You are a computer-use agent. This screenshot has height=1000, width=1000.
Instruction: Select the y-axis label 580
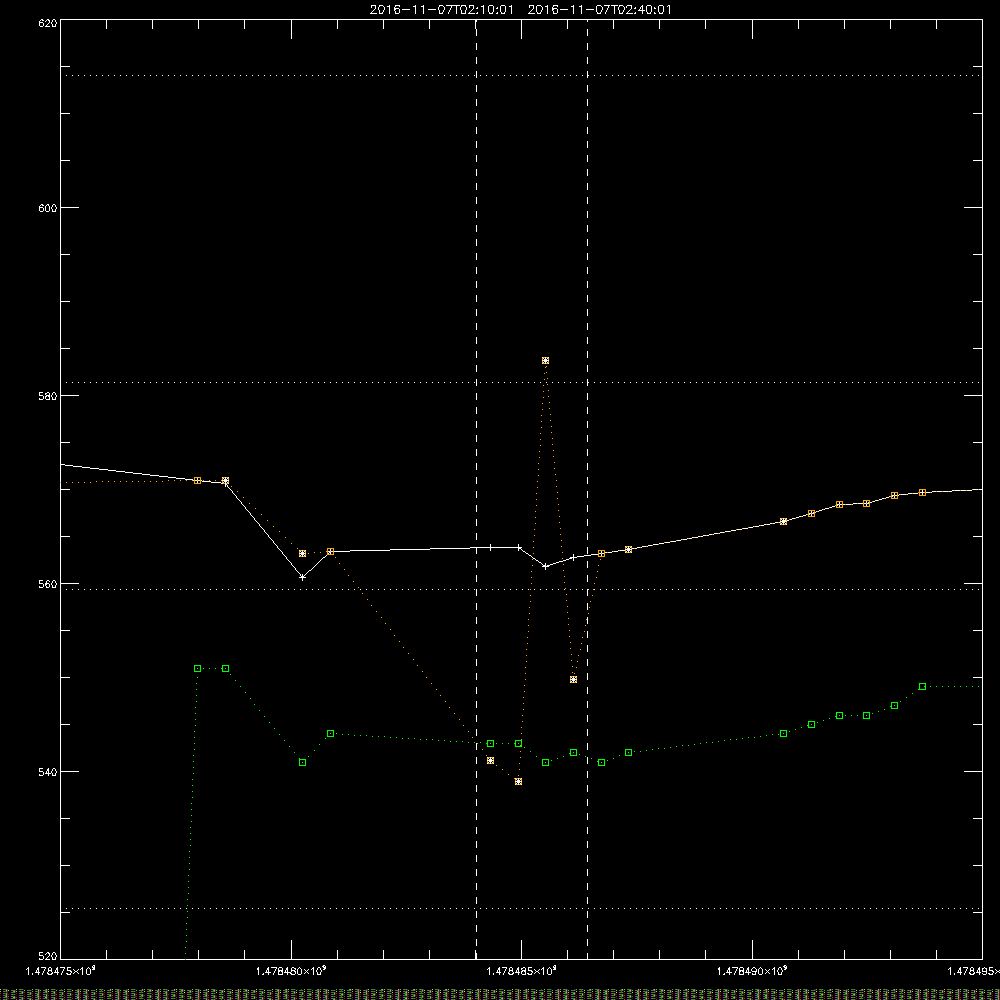tap(48, 395)
